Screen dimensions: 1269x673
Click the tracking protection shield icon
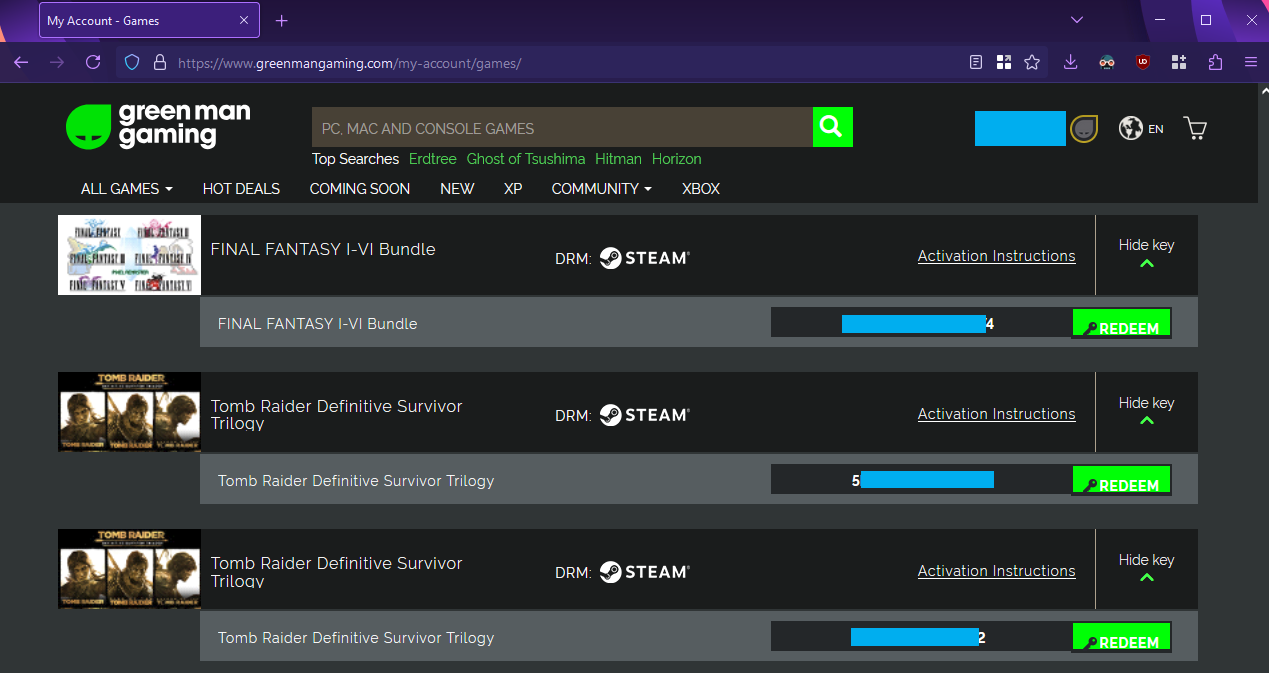point(131,62)
